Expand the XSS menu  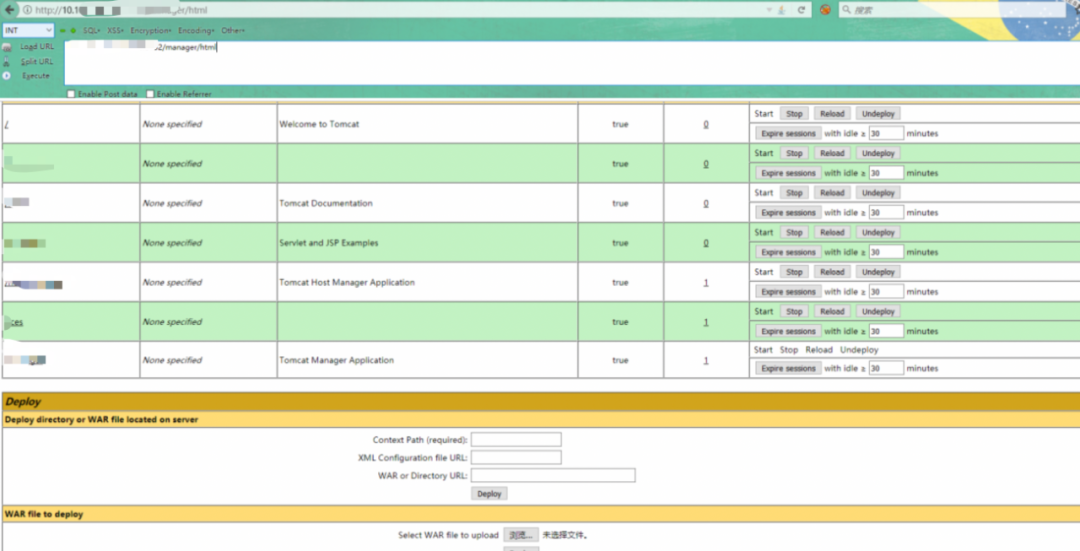[x=115, y=30]
